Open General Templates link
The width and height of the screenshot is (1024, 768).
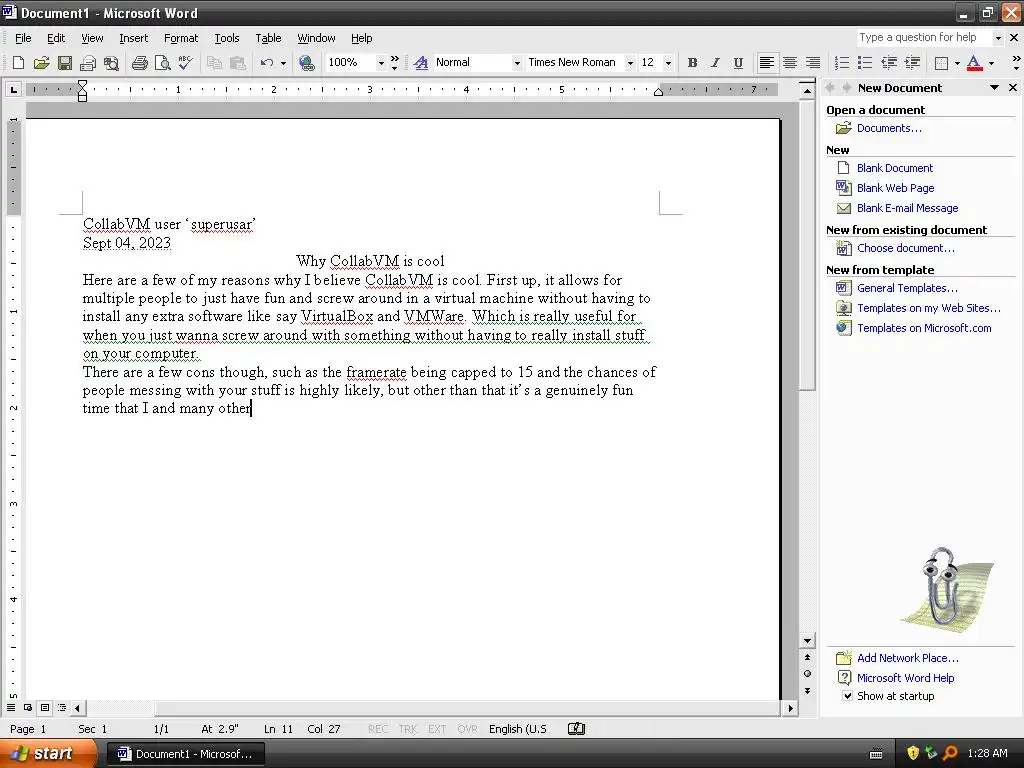pyautogui.click(x=907, y=288)
